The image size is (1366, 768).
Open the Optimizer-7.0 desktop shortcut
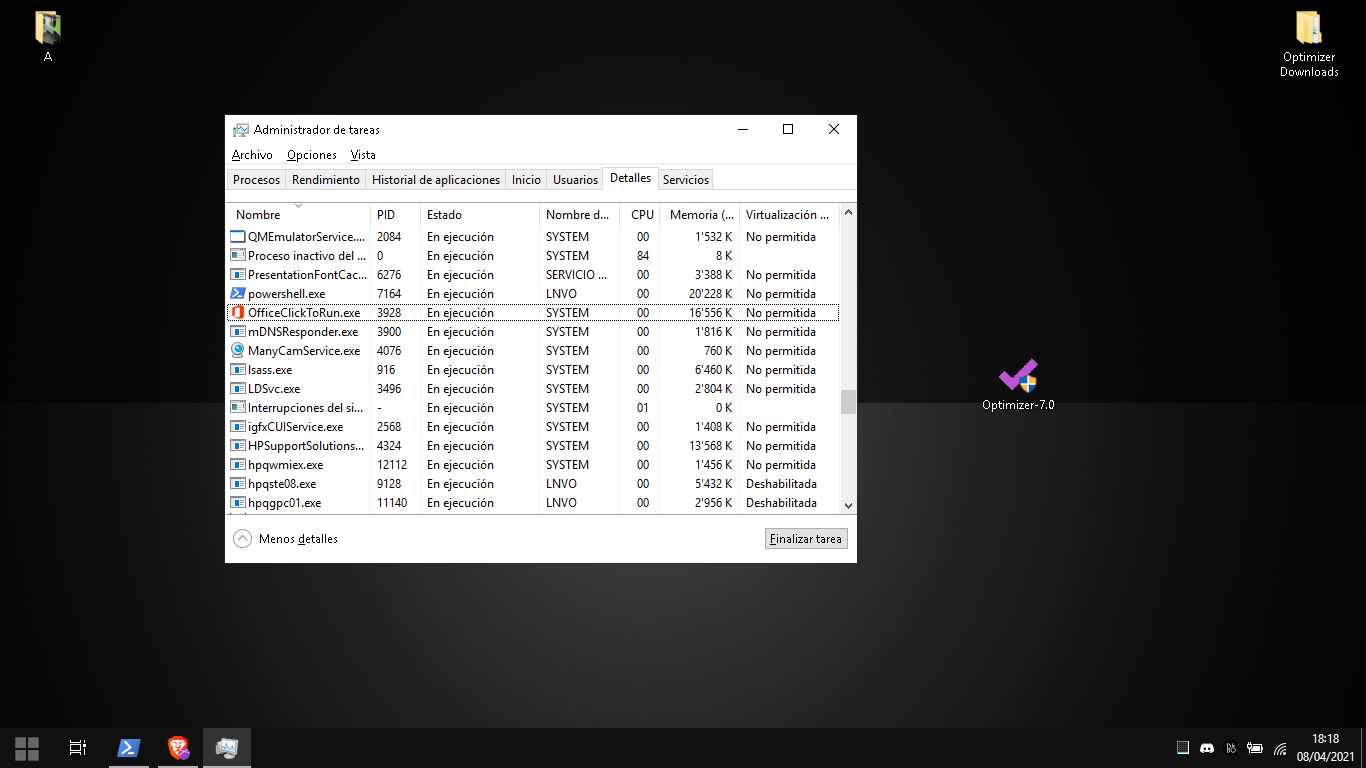1018,385
